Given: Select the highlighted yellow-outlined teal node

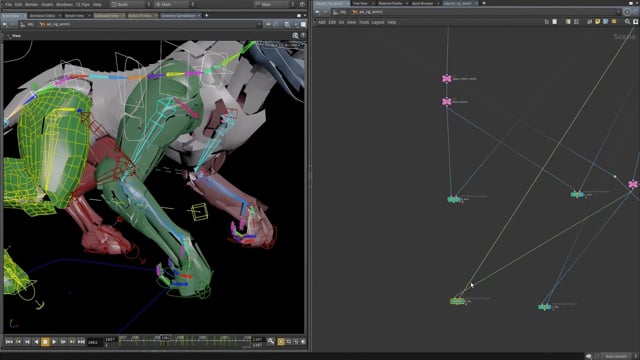Looking at the screenshot, I should coord(458,301).
